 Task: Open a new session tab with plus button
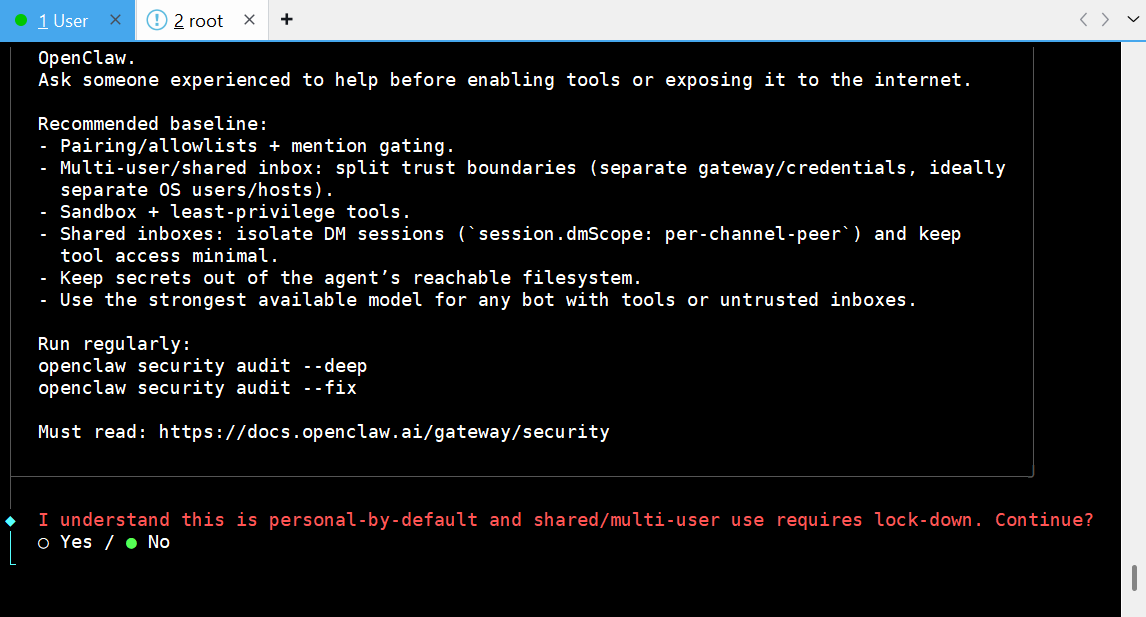coord(287,19)
